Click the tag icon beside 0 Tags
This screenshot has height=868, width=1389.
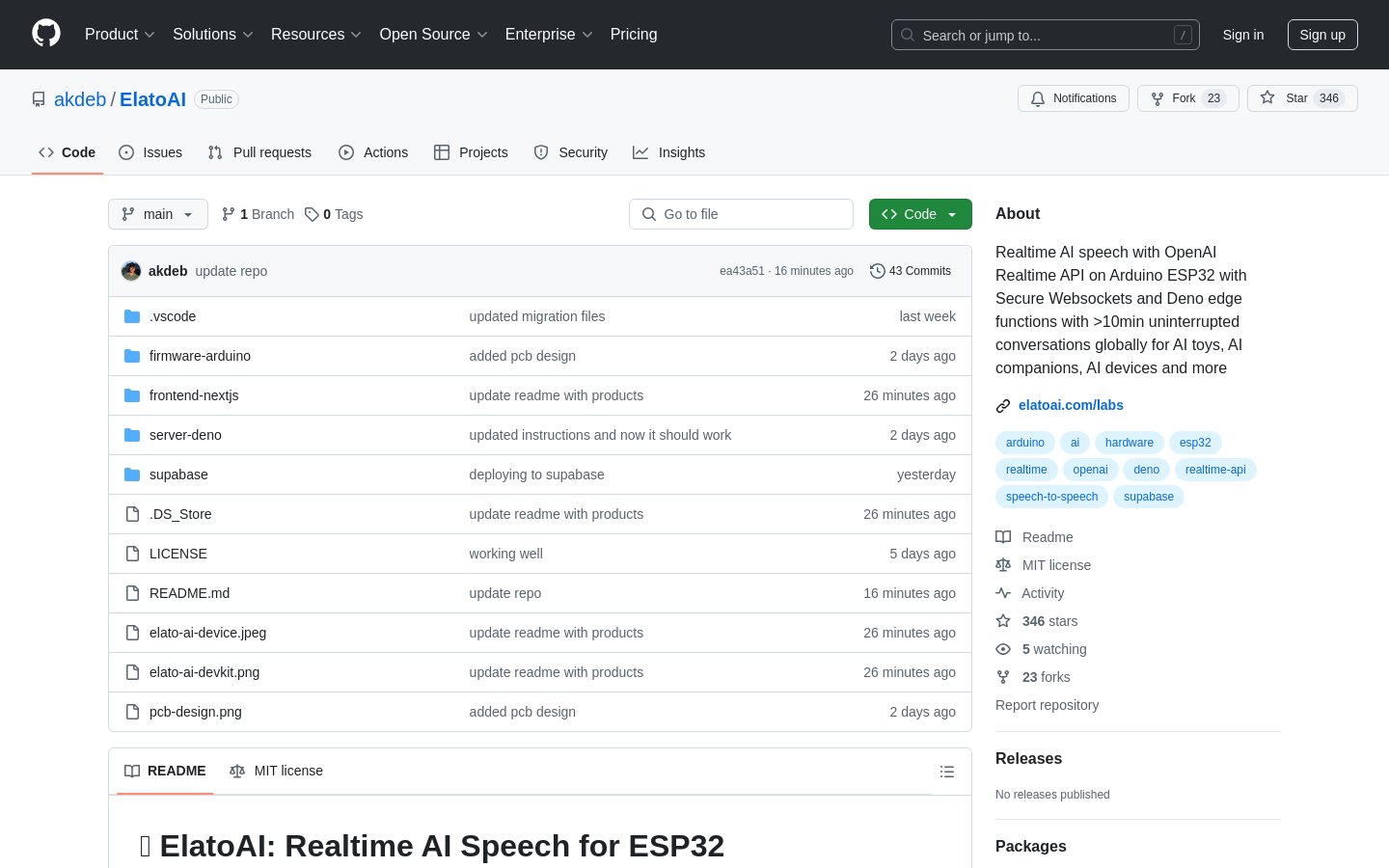312,214
